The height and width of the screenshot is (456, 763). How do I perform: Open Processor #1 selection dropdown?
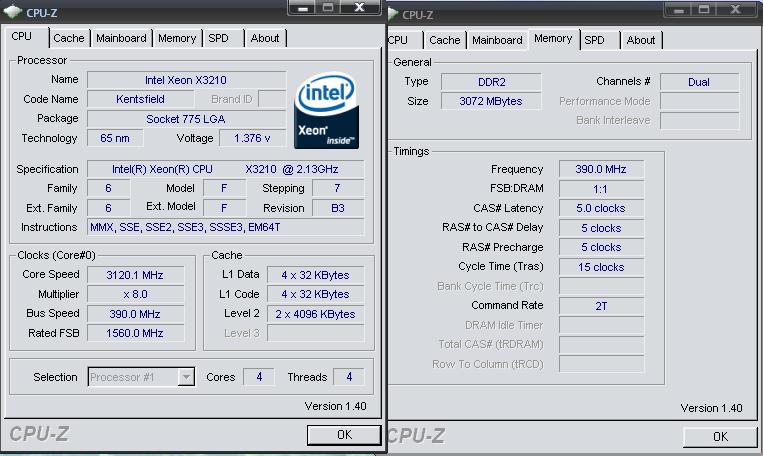[x=141, y=377]
